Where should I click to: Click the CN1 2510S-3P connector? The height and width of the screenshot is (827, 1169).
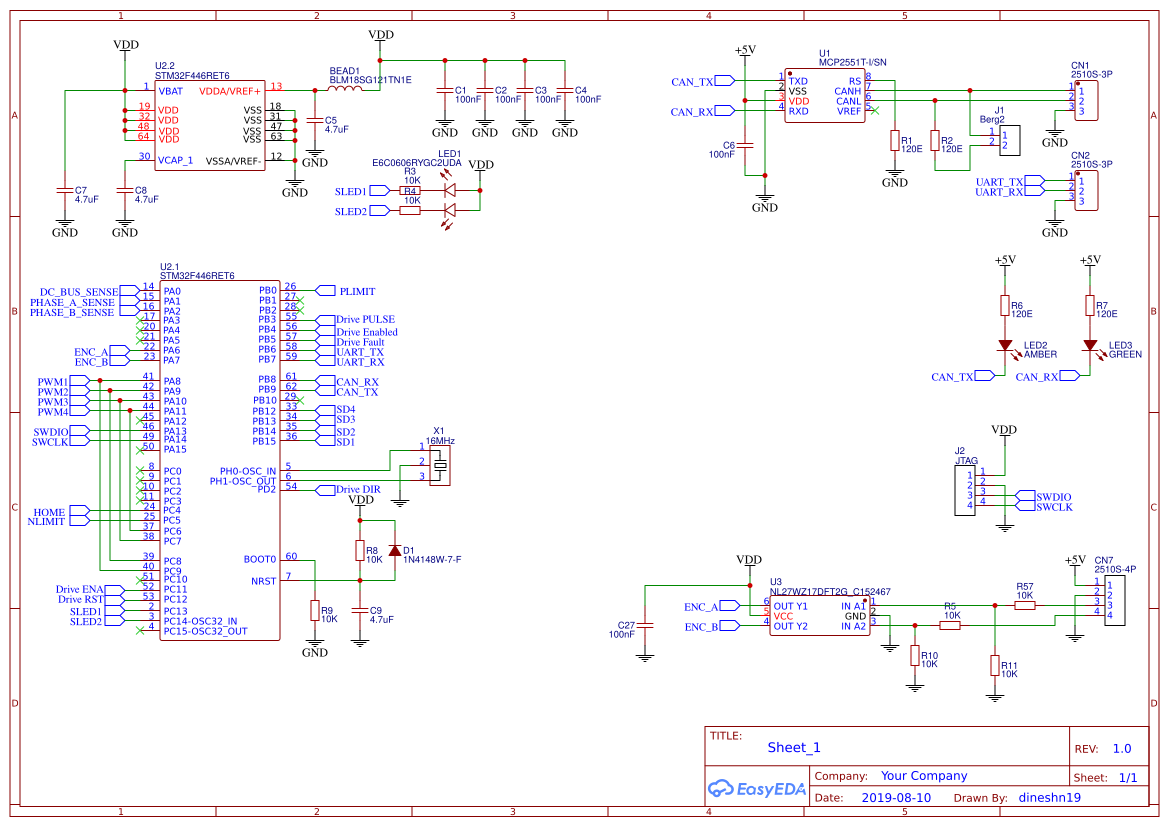[x=1088, y=100]
